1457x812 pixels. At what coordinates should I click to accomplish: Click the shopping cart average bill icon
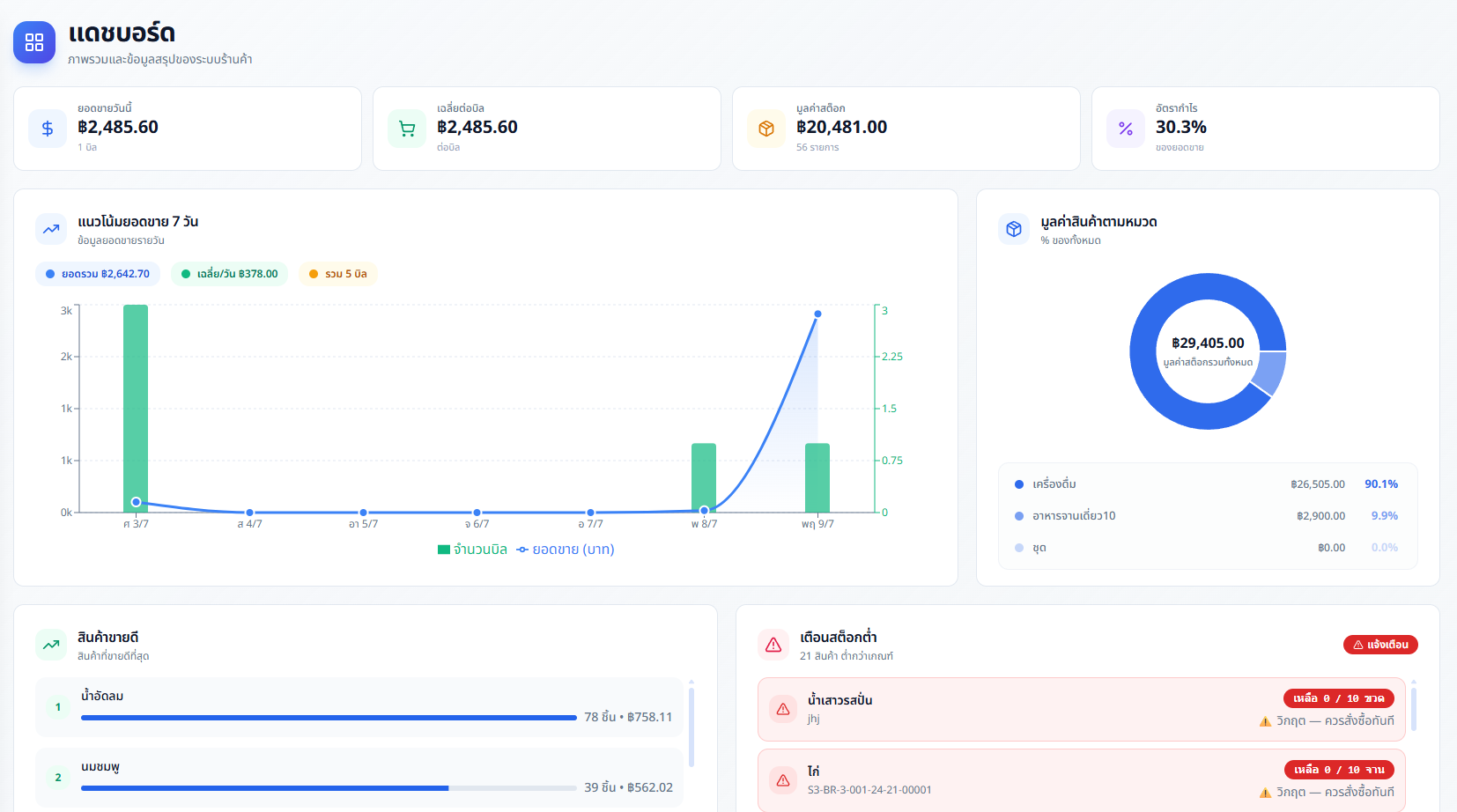pos(407,129)
